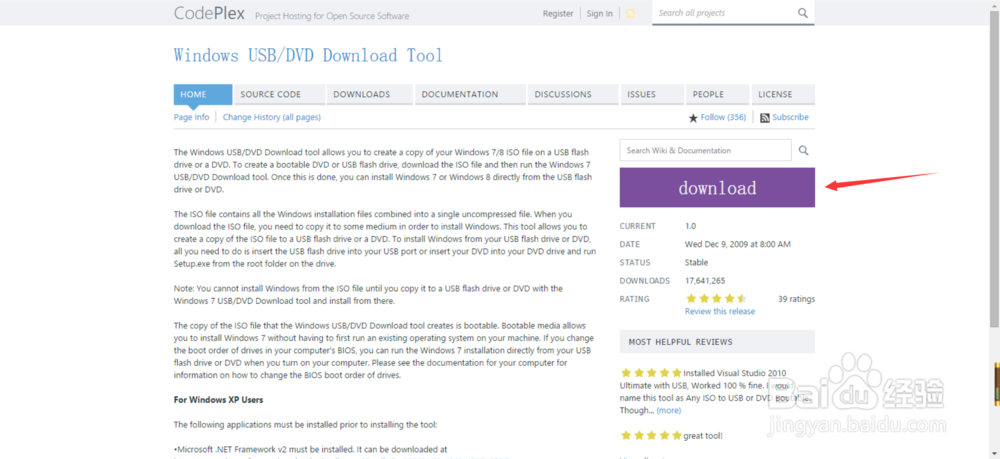Screen dimensions: 1000x459
Task: Click the 'Stable' status value
Action: [x=696, y=262]
